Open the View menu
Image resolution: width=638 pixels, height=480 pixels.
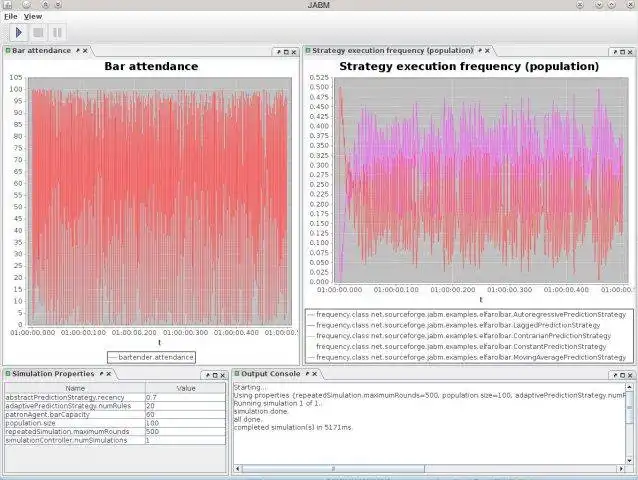[x=33, y=16]
